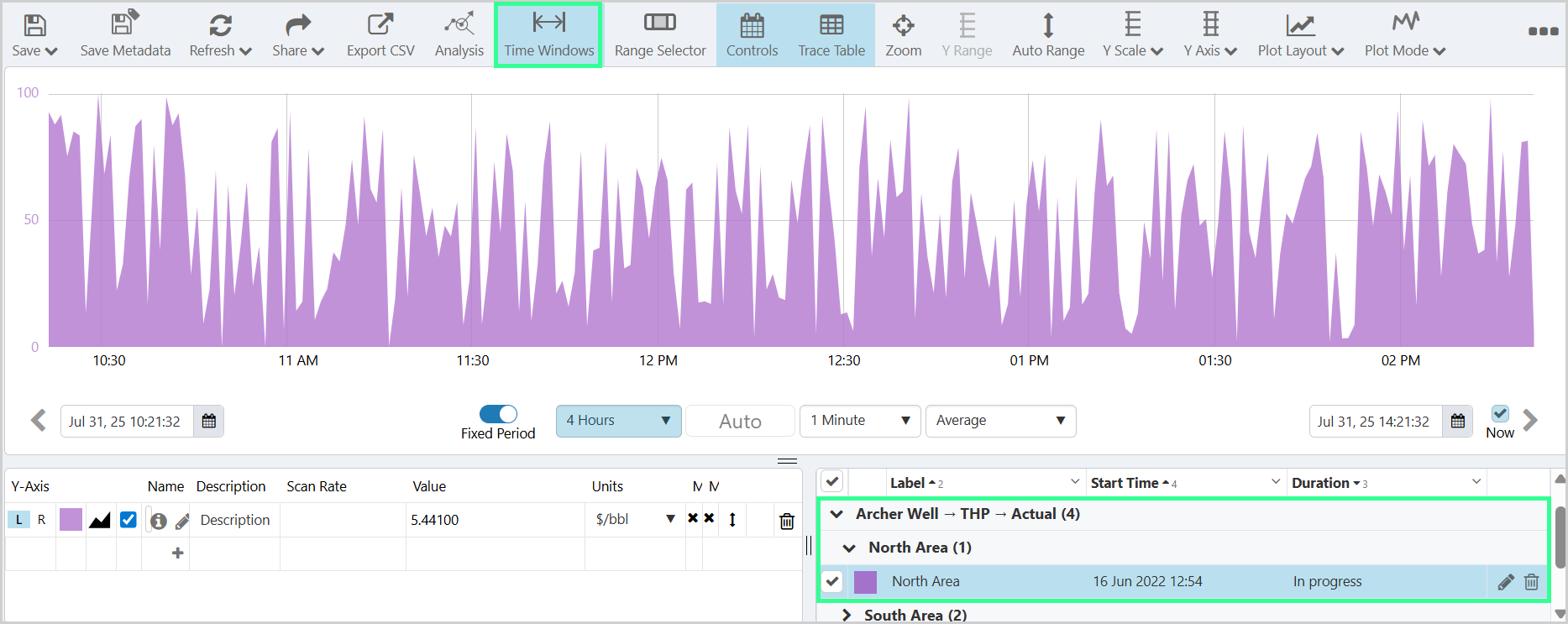Delete the North Area time window
Screen dimensions: 1568x624
coord(1531,582)
